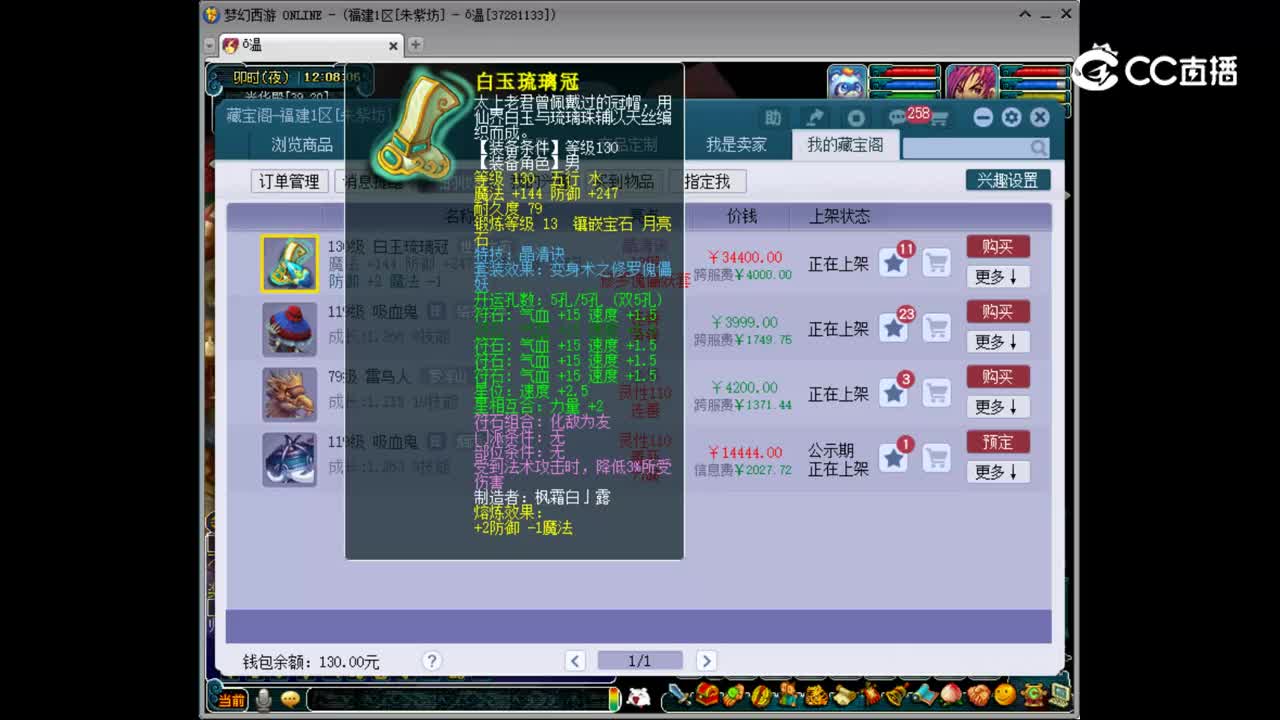Click the pink-haired character portrait

click(x=972, y=82)
